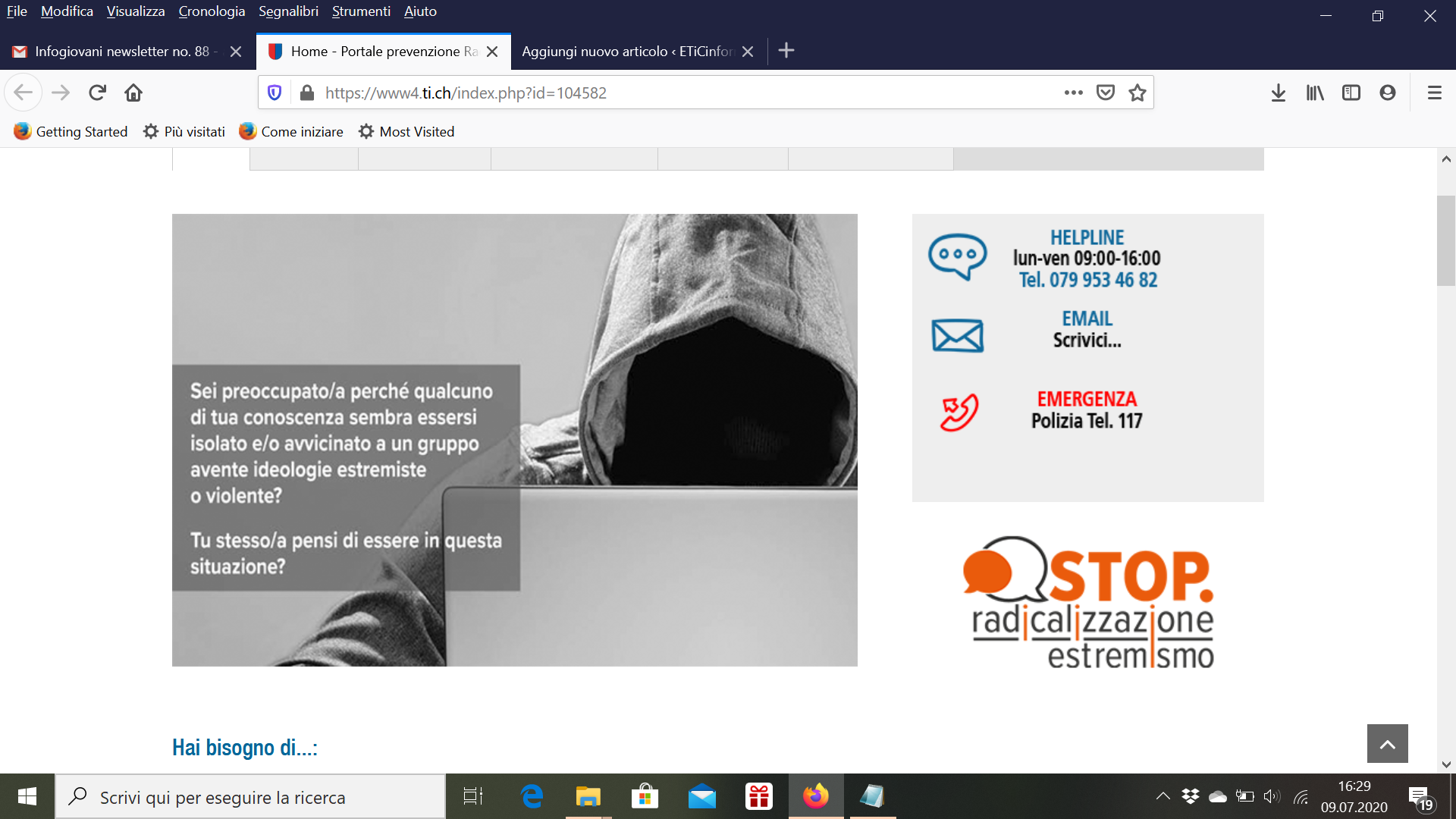Viewport: 1456px width, 819px height.
Task: Open the Visualizza menu
Action: click(136, 11)
